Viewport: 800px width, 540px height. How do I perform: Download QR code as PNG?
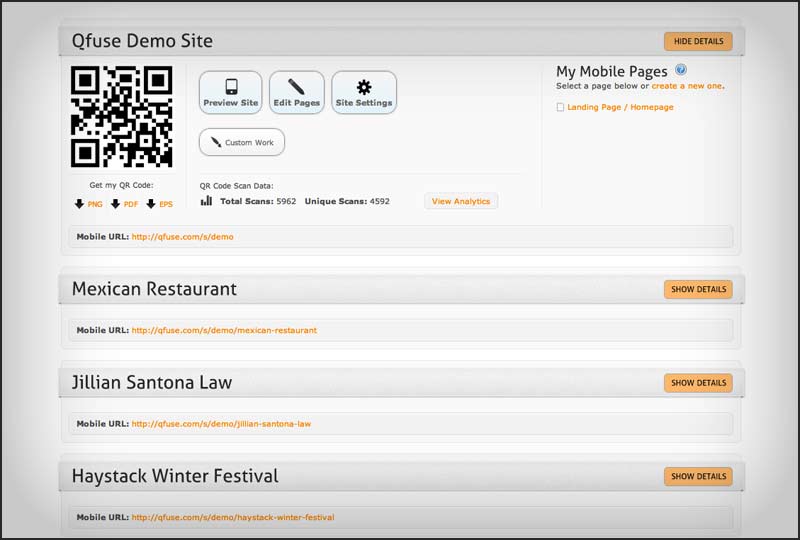coord(88,204)
